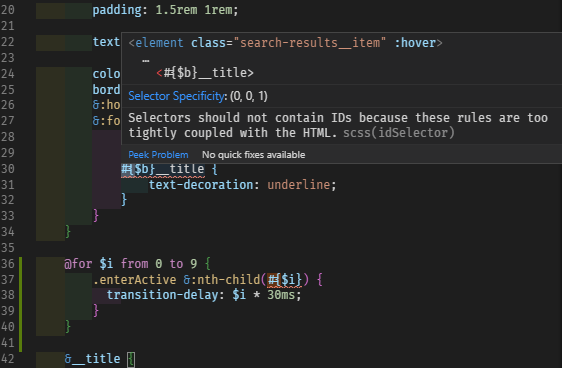Click the 30ms value on line 38
Screen dimensions: 562x368
coord(281,295)
